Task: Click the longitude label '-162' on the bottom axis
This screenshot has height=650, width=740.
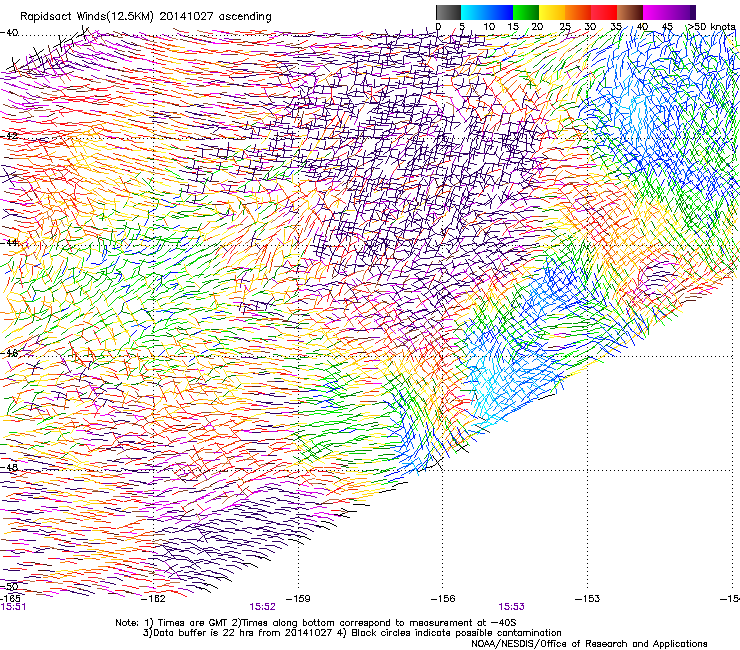Action: point(154,599)
